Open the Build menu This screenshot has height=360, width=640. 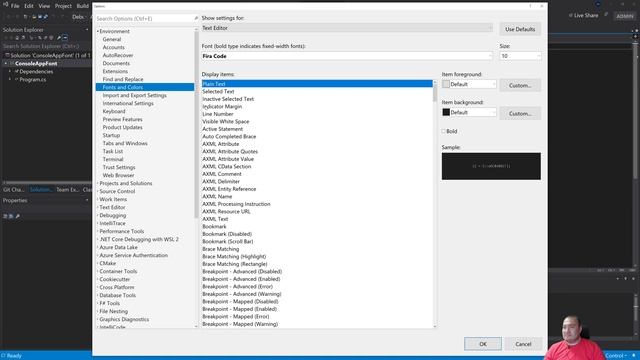(x=82, y=6)
